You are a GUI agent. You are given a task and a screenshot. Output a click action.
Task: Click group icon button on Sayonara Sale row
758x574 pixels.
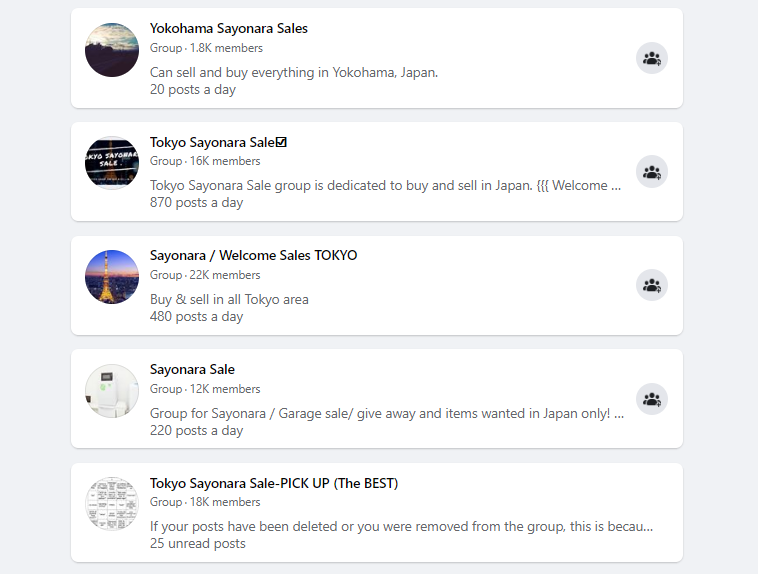pyautogui.click(x=652, y=399)
